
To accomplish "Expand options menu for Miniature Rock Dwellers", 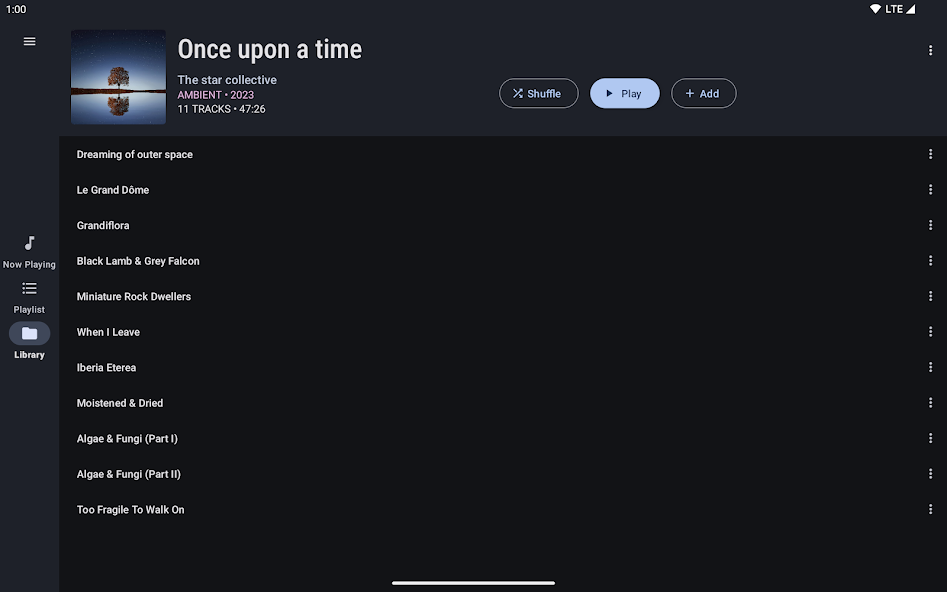I will pyautogui.click(x=930, y=296).
